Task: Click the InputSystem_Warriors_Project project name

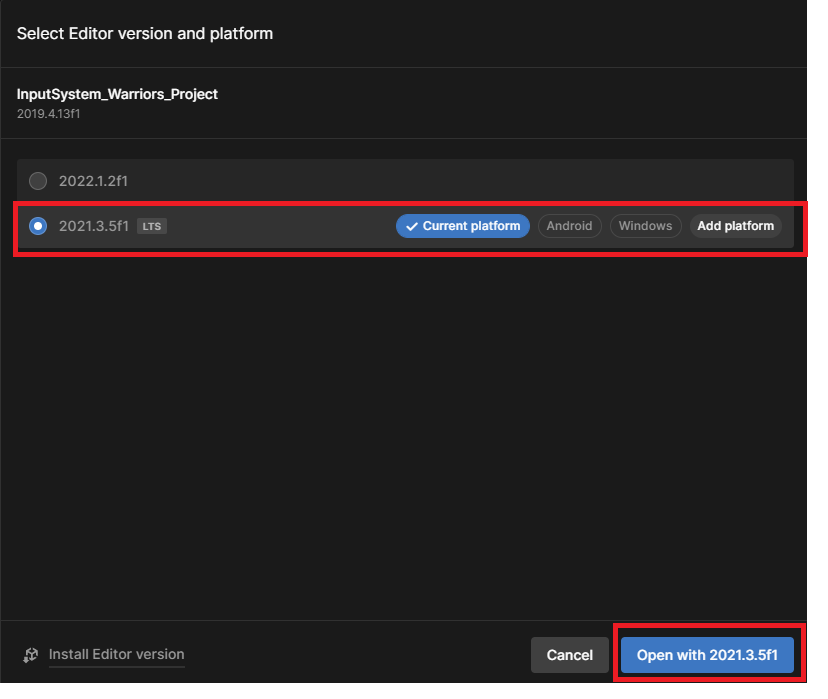Action: 117,94
